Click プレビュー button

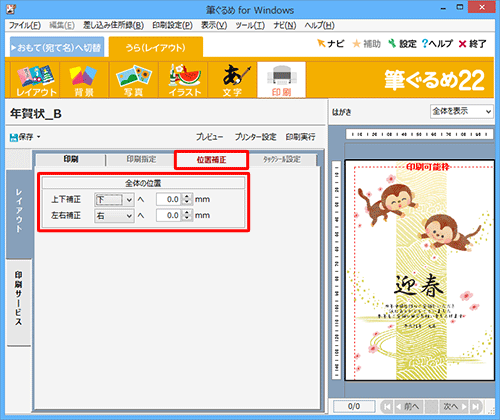[209, 137]
